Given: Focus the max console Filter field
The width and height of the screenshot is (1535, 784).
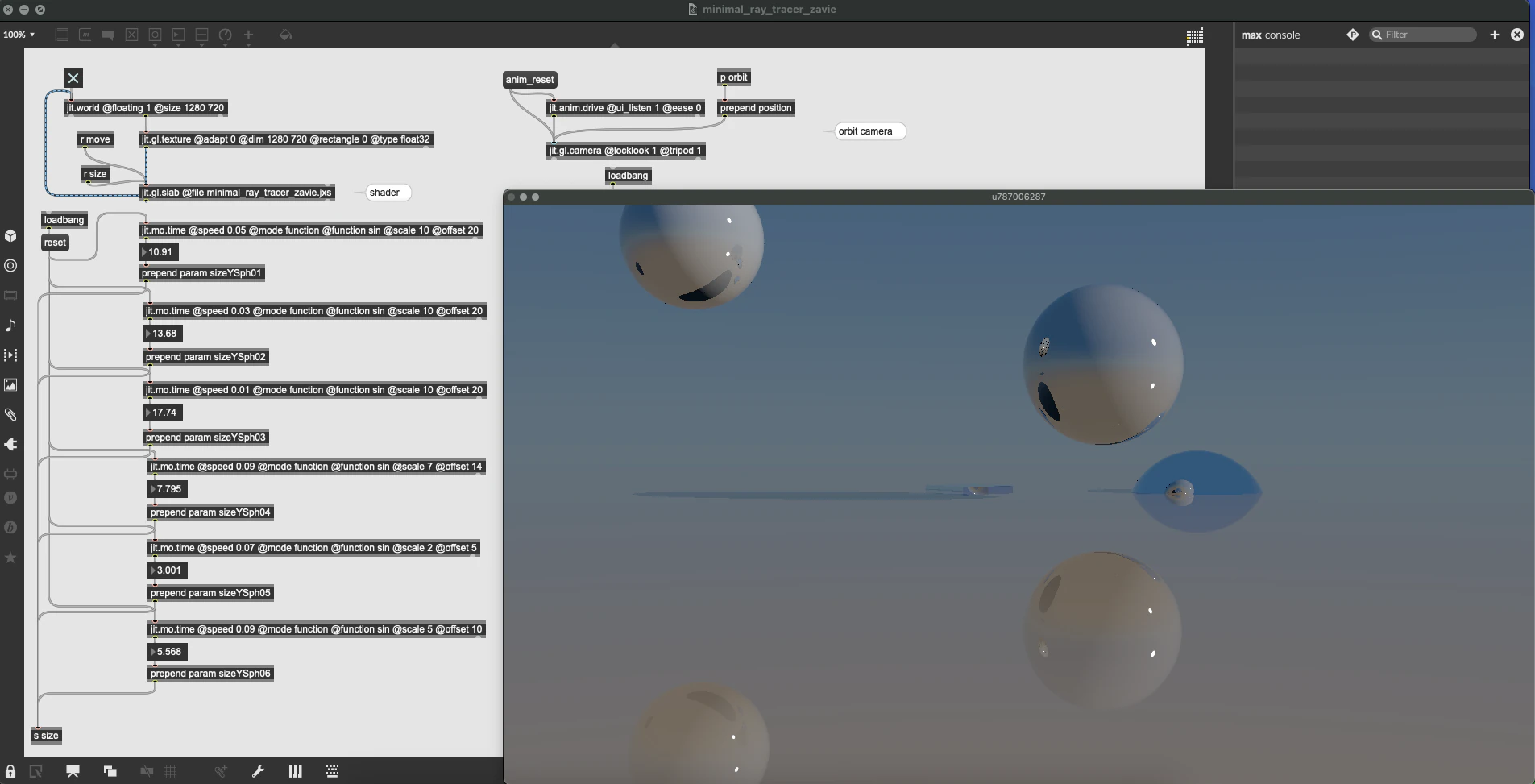Looking at the screenshot, I should pyautogui.click(x=1423, y=35).
